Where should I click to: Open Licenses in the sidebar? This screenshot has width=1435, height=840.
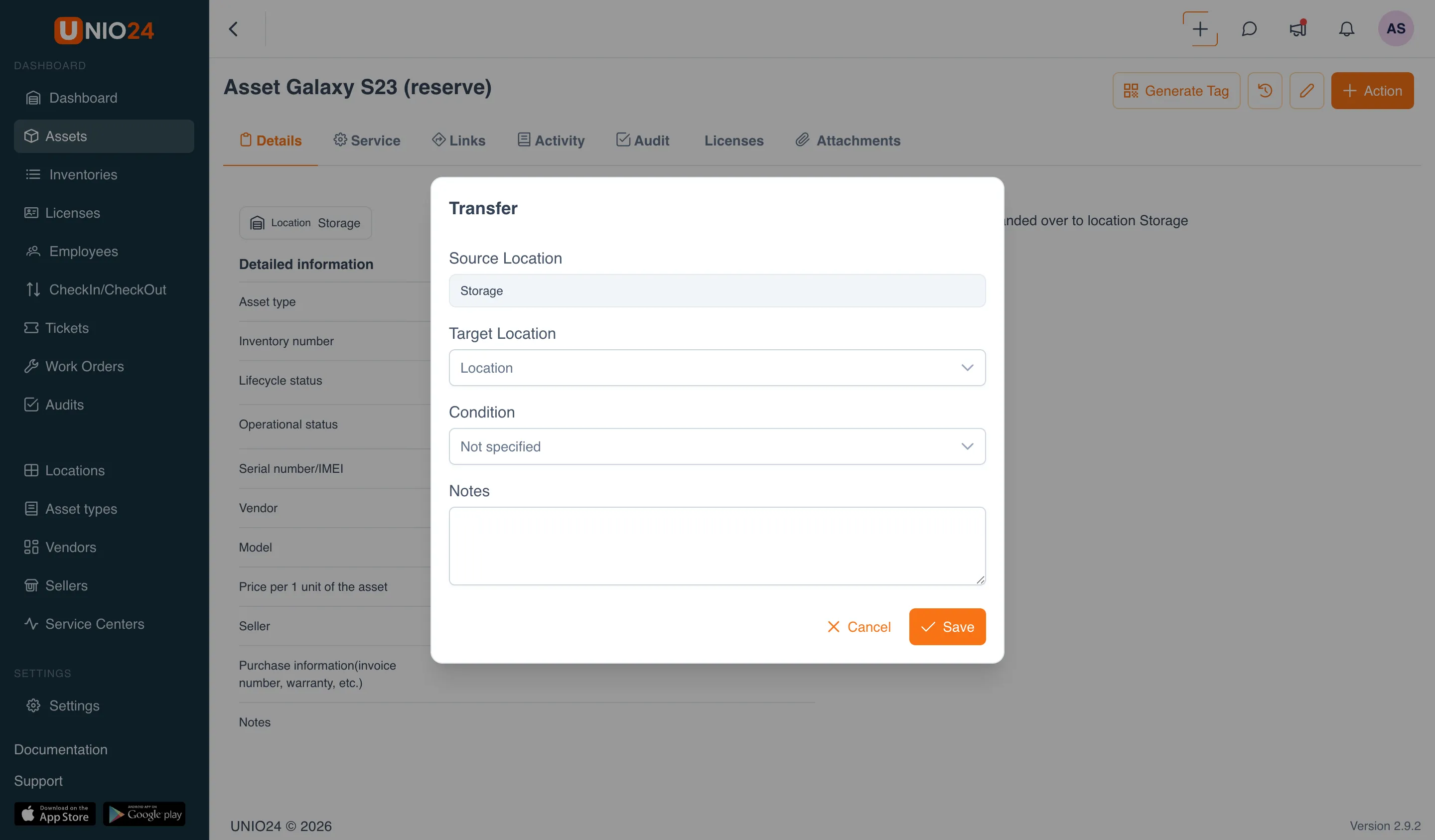click(x=104, y=213)
